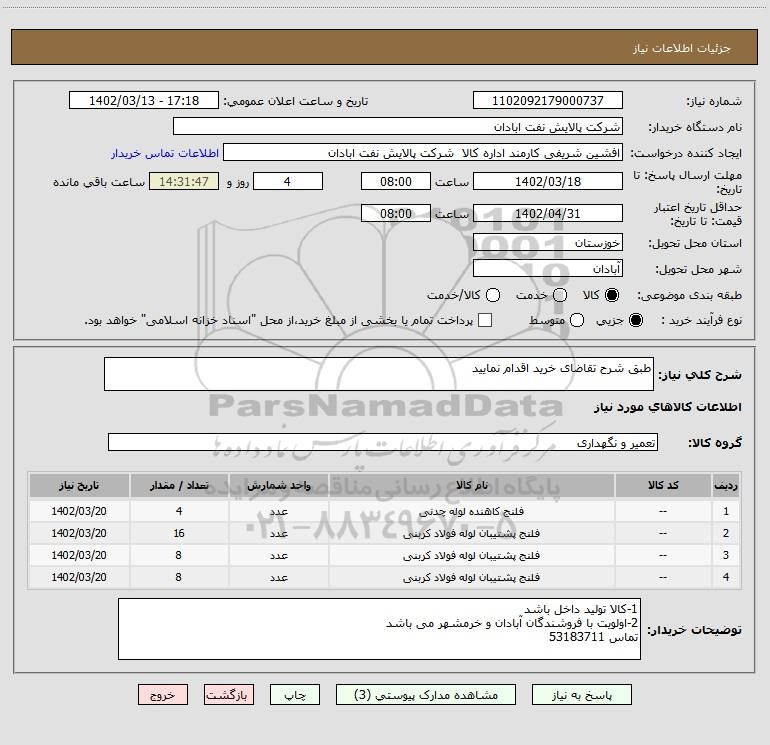Click the goods group field تعمیر و نگهداری
This screenshot has width=770, height=745.
pos(383,442)
